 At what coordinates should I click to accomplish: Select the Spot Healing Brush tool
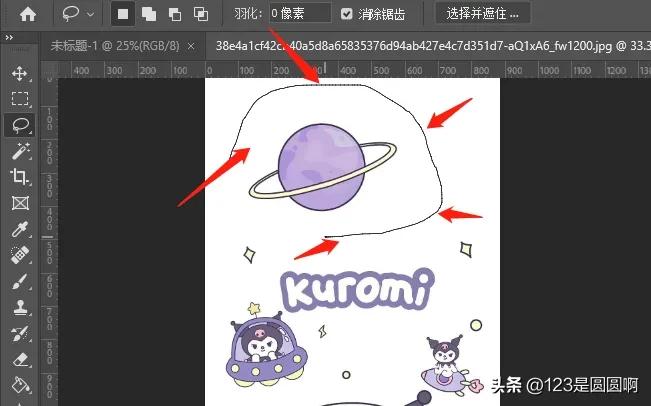(x=20, y=255)
